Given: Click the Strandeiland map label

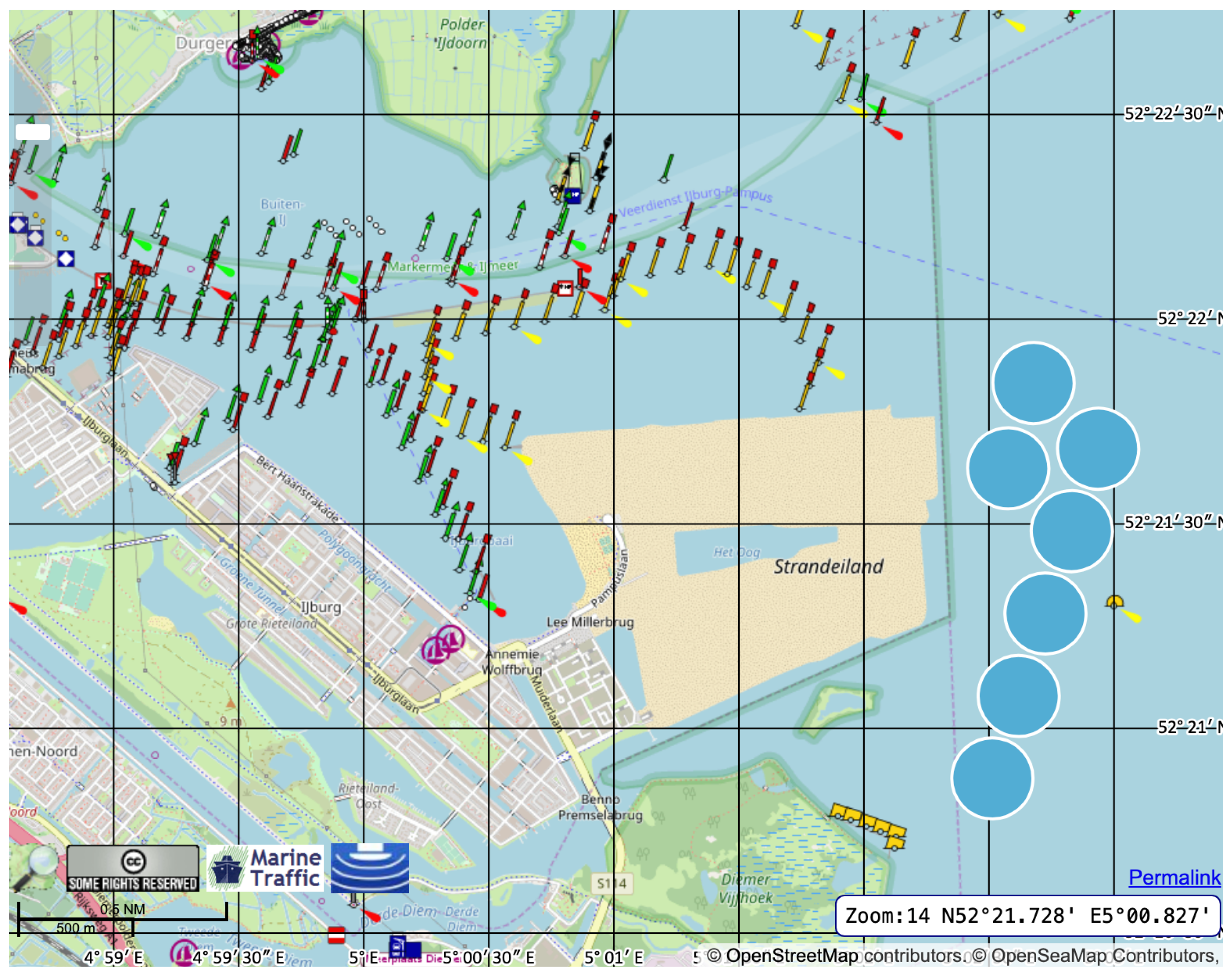Looking at the screenshot, I should coord(828,567).
